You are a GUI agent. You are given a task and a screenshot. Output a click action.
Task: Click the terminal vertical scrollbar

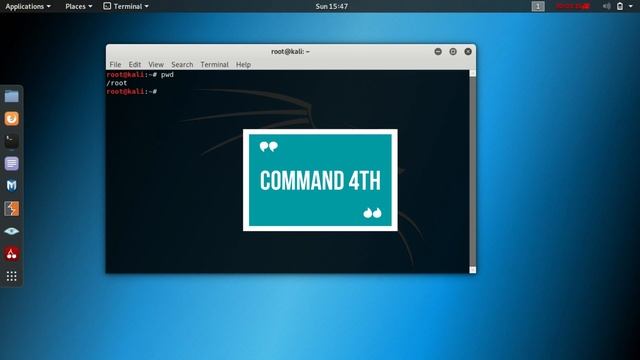(473, 171)
